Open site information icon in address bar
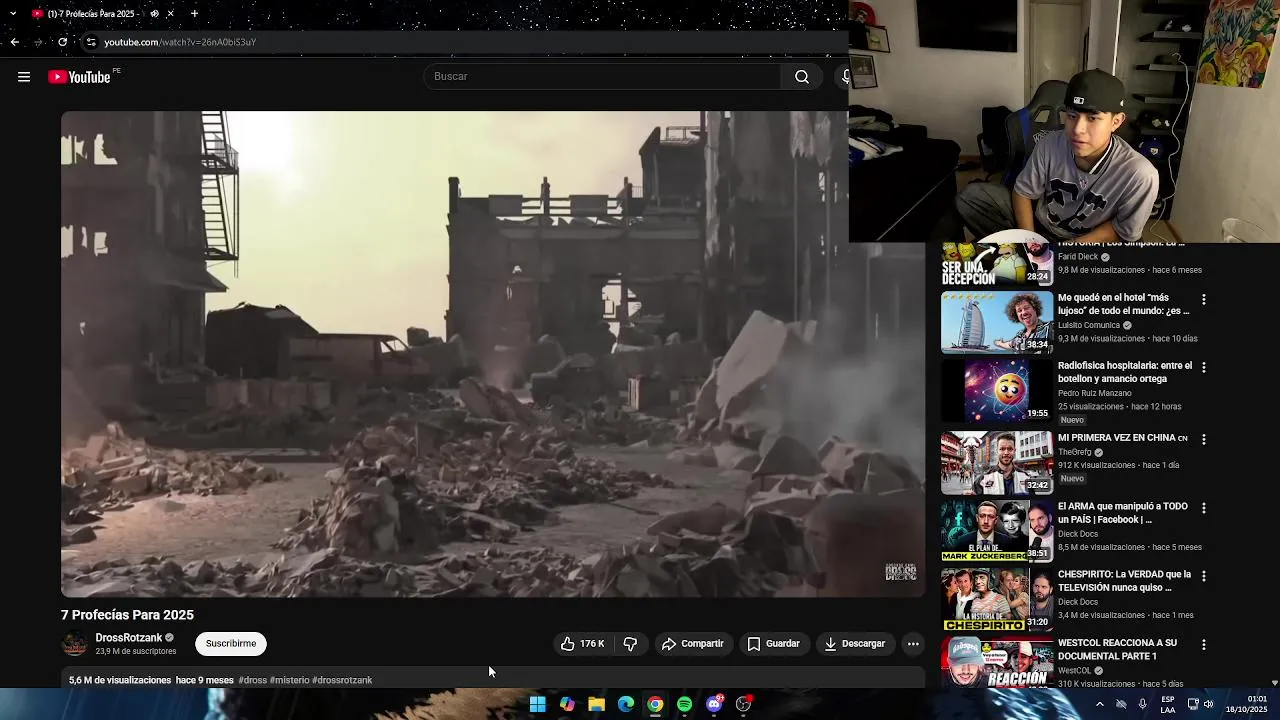Image resolution: width=1280 pixels, height=720 pixels. [91, 42]
